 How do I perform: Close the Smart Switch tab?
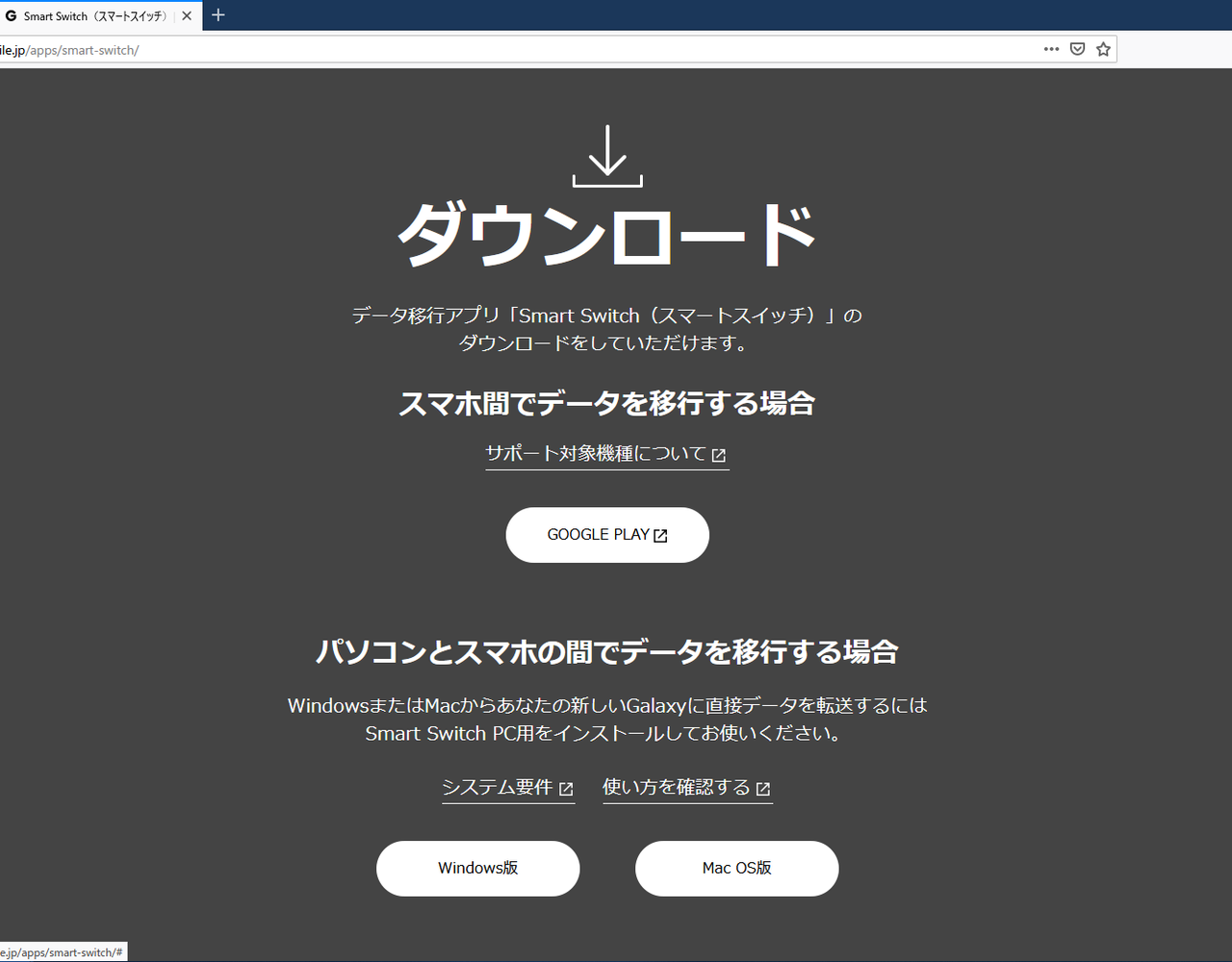point(187,15)
